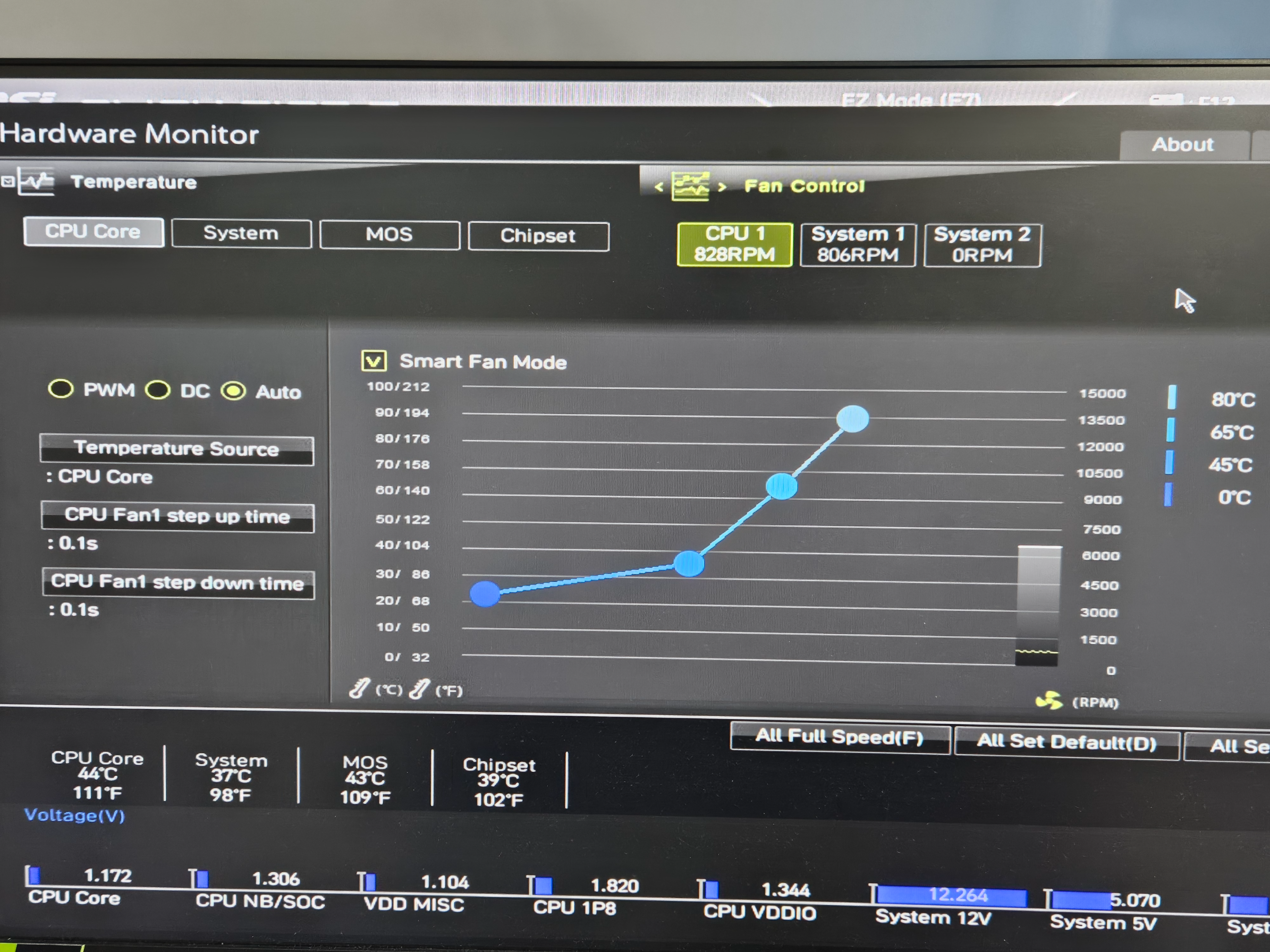
Task: Select the PWM radio button
Action: [60, 388]
